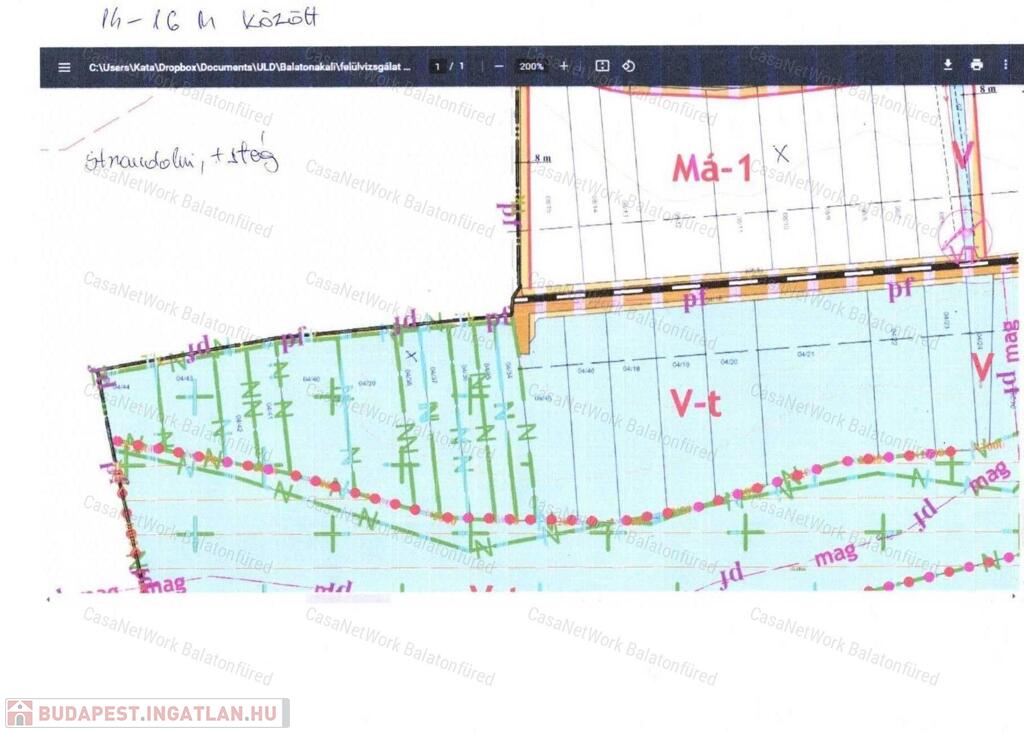Select the 200% zoom level field
This screenshot has height=733, width=1024.
pos(531,66)
